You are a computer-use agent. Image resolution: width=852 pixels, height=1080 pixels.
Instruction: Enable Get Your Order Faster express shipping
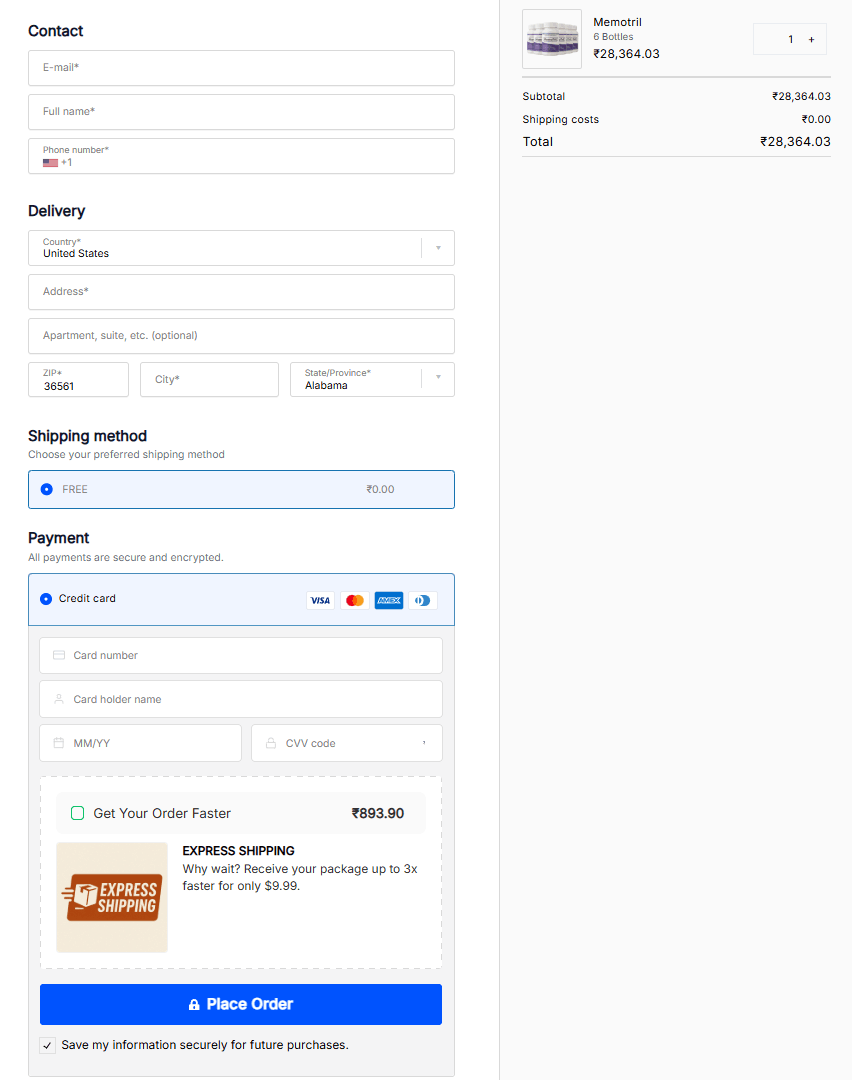[77, 813]
